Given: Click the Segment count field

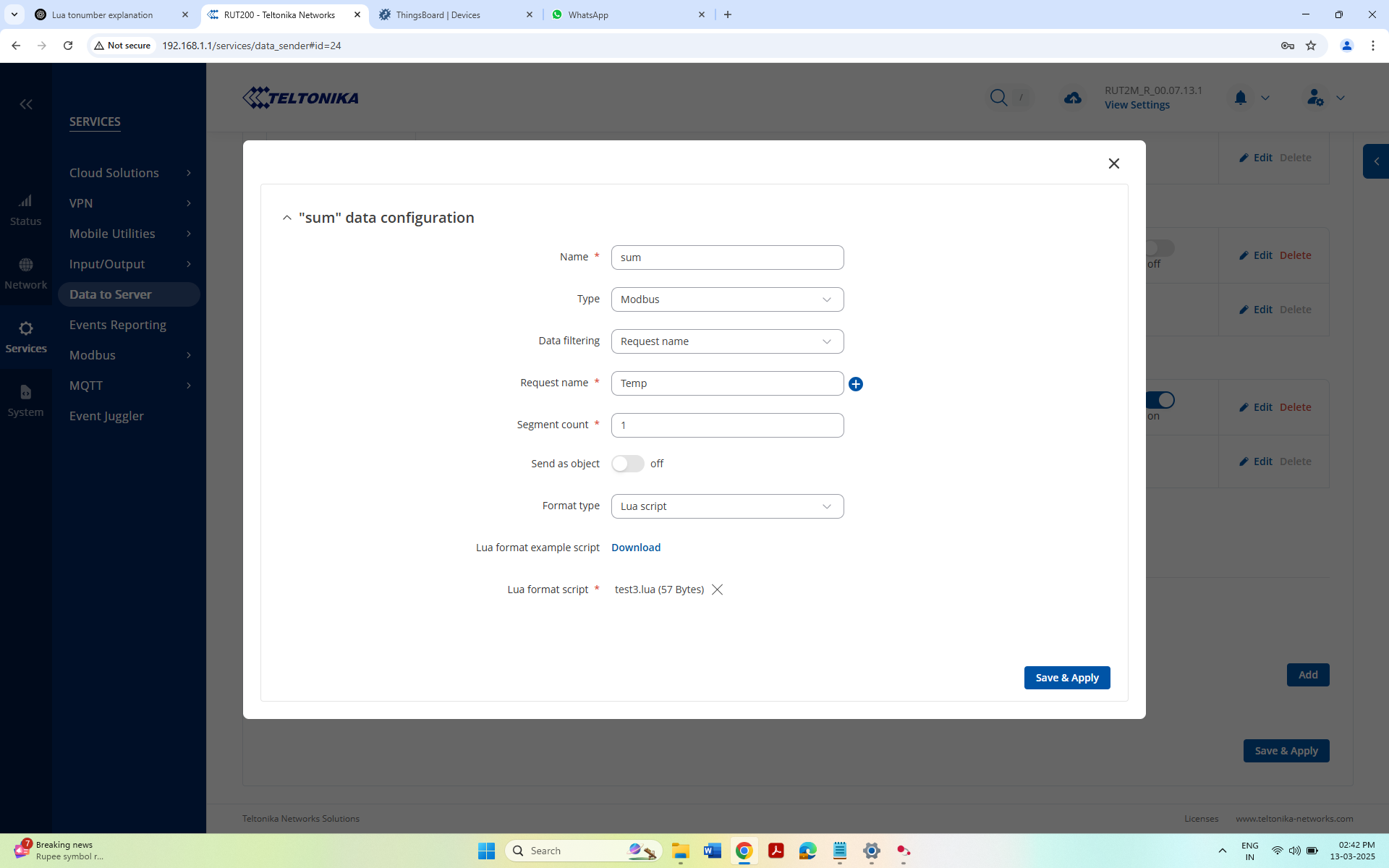Looking at the screenshot, I should (727, 425).
